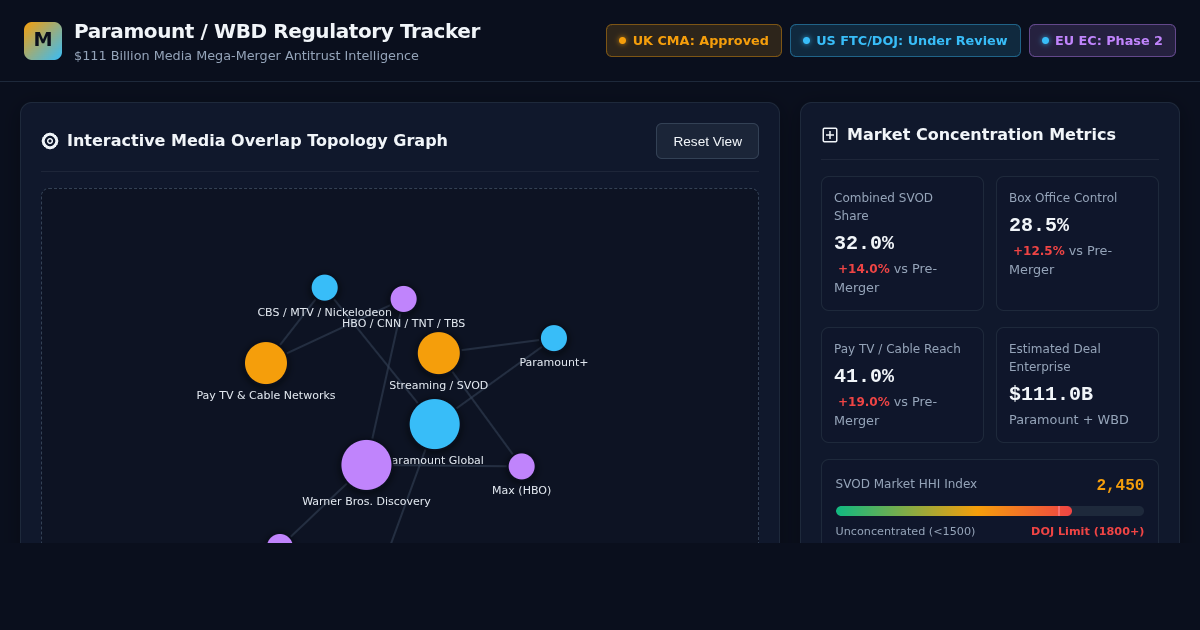
Task: Select the Warner Bros. Discovery node
Action: click(366, 465)
